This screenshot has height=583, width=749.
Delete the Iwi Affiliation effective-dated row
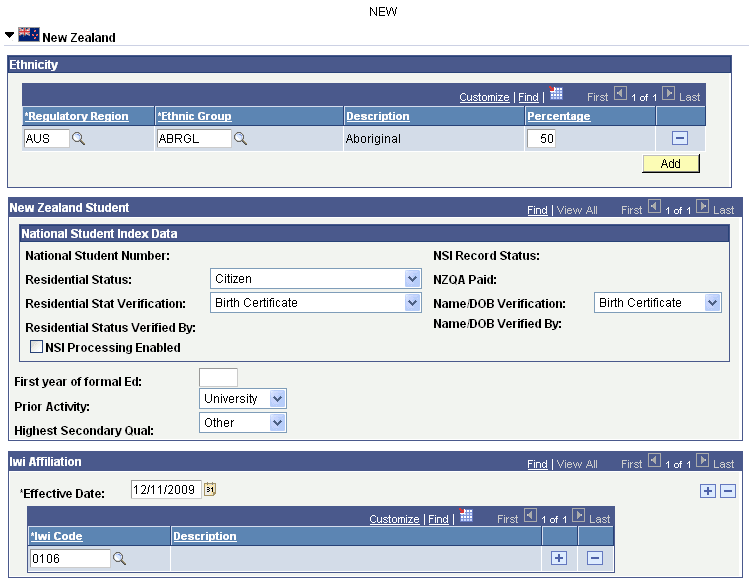[x=728, y=491]
